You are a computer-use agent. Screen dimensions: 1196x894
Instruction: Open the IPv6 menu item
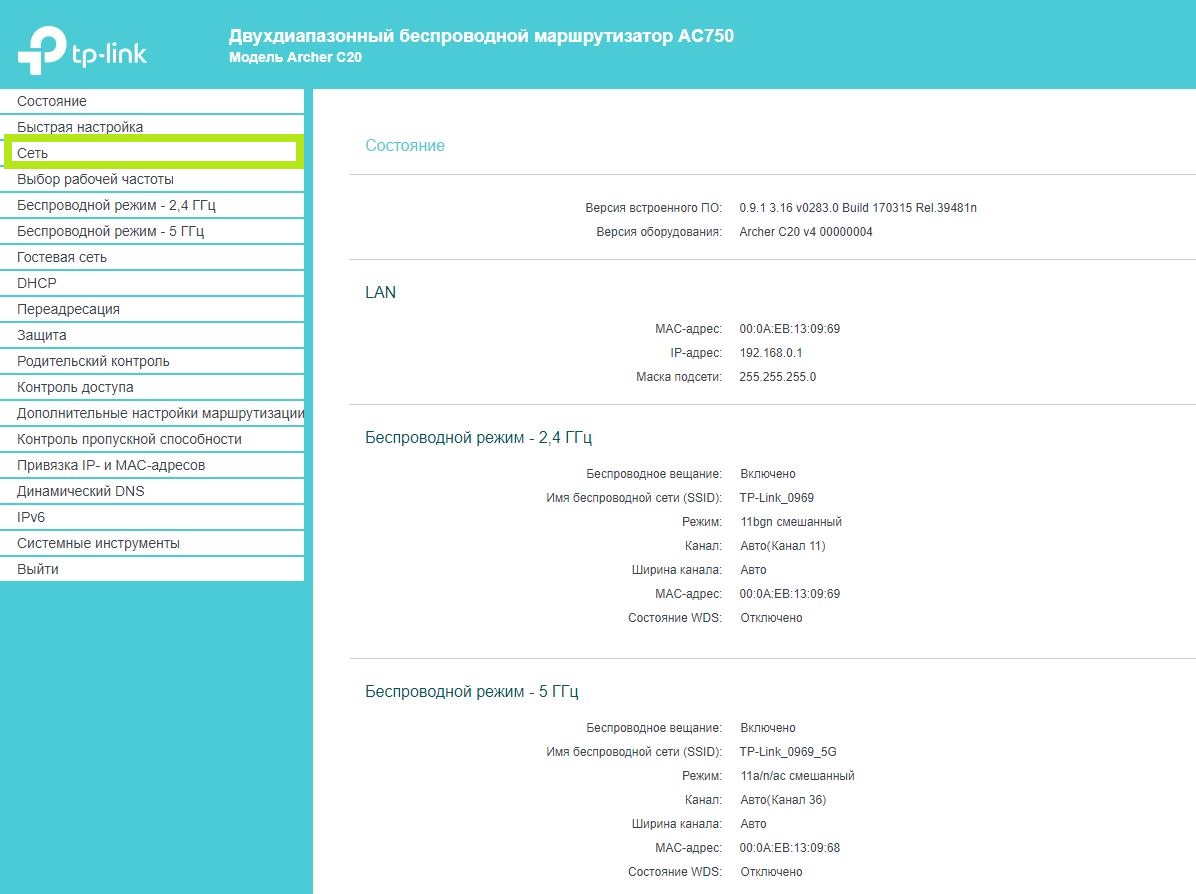[31, 517]
